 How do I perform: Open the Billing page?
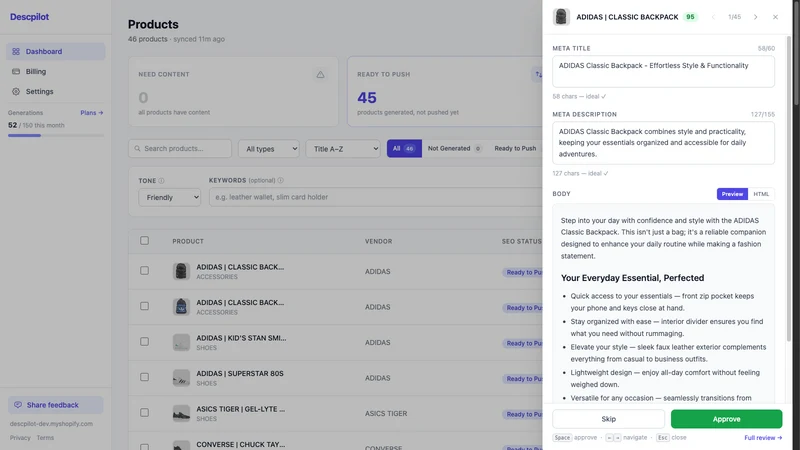click(x=56, y=71)
